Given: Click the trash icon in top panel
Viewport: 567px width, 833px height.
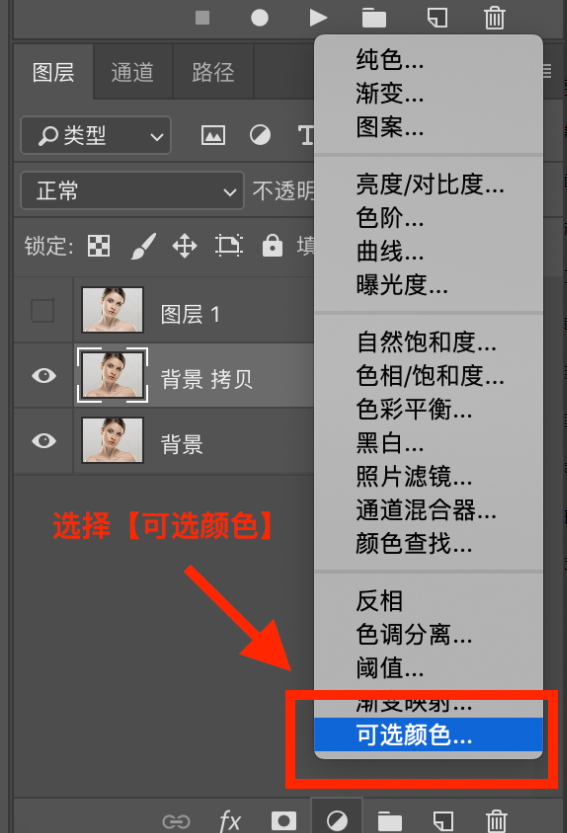Looking at the screenshot, I should 494,18.
